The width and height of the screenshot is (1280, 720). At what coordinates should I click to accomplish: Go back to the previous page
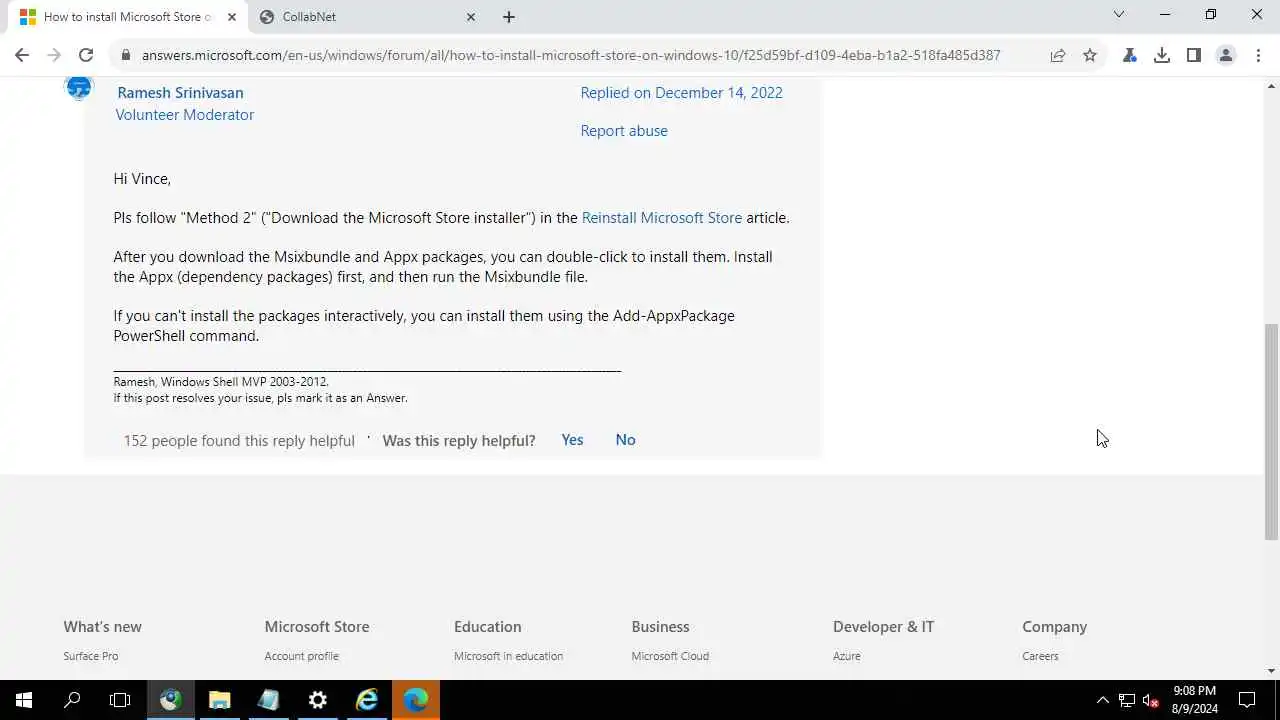pyautogui.click(x=22, y=55)
